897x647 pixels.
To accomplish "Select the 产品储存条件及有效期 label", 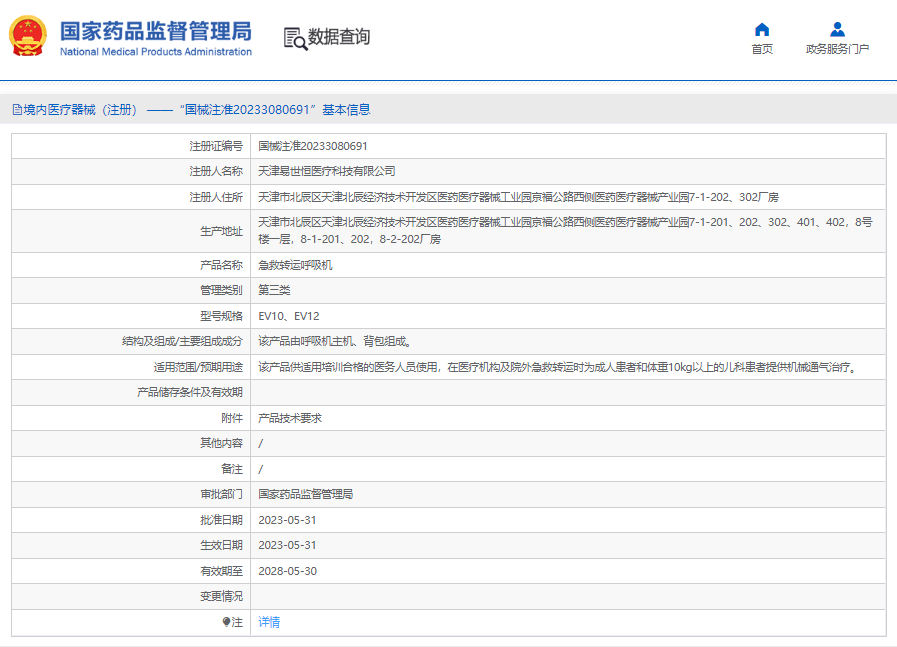I will 190,392.
